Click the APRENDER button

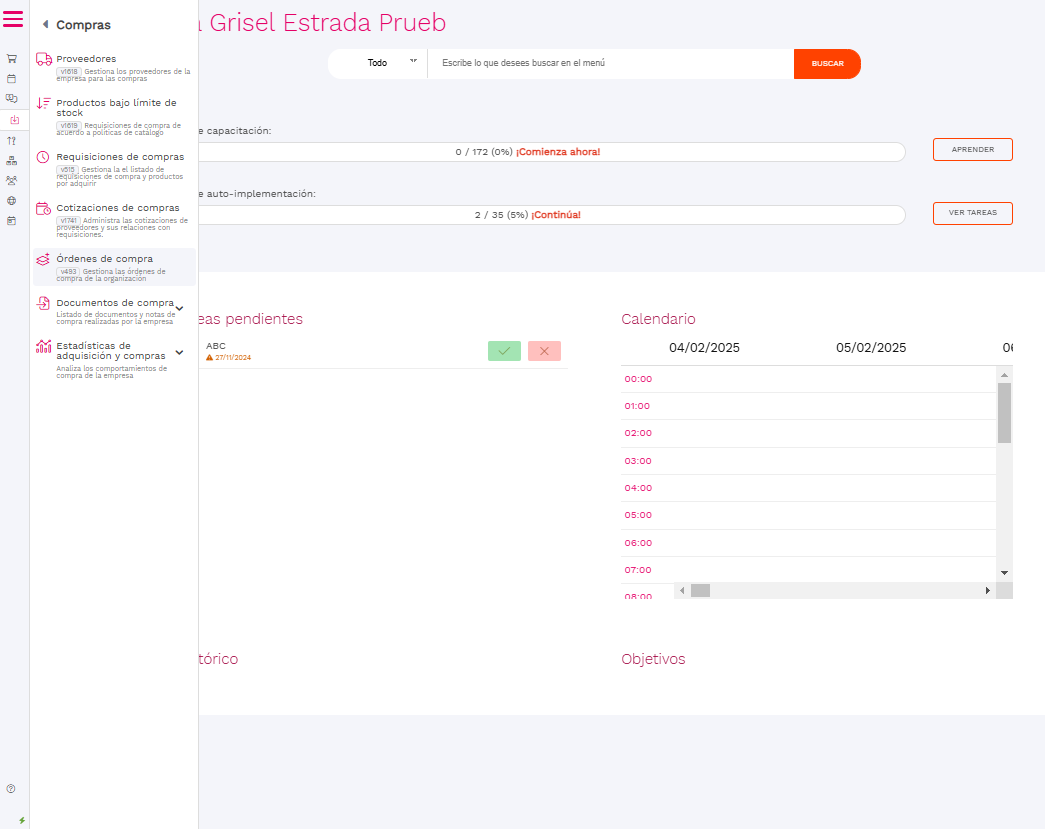(x=972, y=150)
